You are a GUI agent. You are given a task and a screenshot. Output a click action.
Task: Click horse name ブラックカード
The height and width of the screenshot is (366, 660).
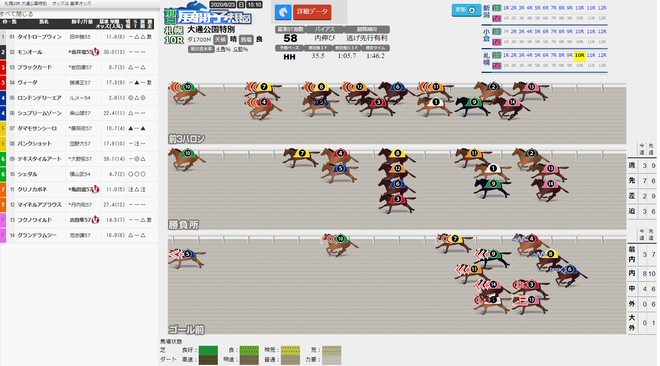[x=35, y=67]
